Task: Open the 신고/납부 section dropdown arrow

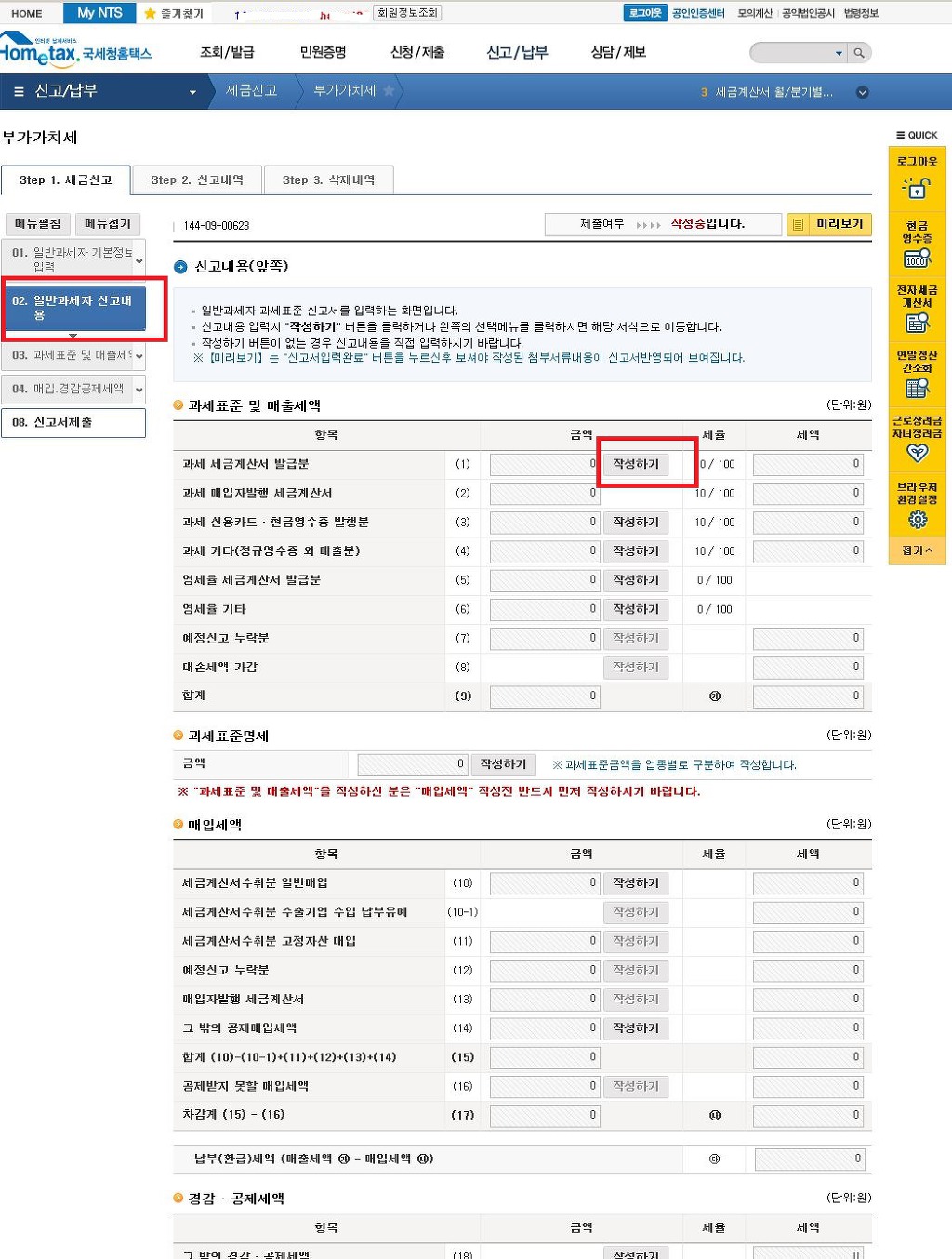Action: pyautogui.click(x=193, y=92)
